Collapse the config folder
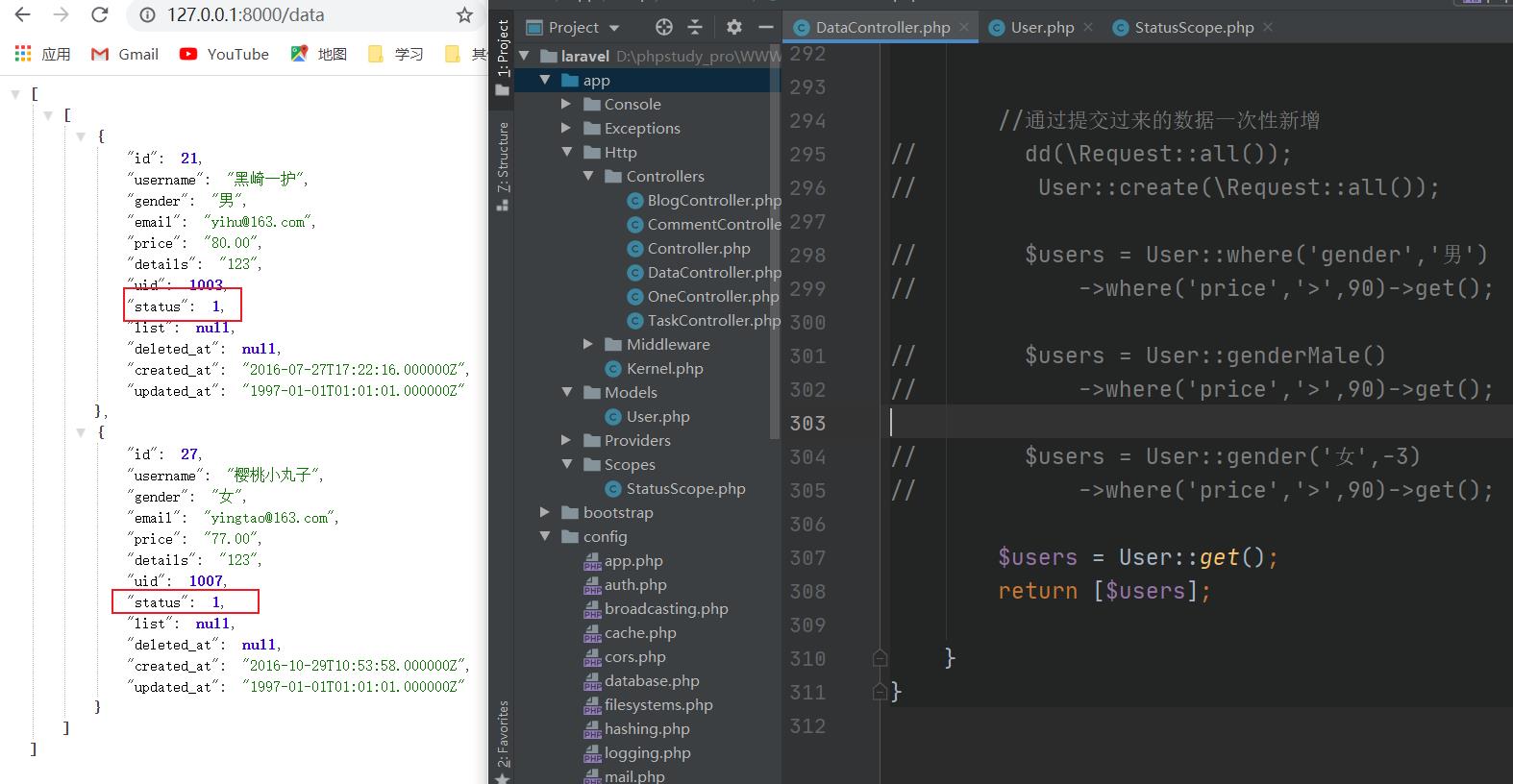 [x=545, y=536]
